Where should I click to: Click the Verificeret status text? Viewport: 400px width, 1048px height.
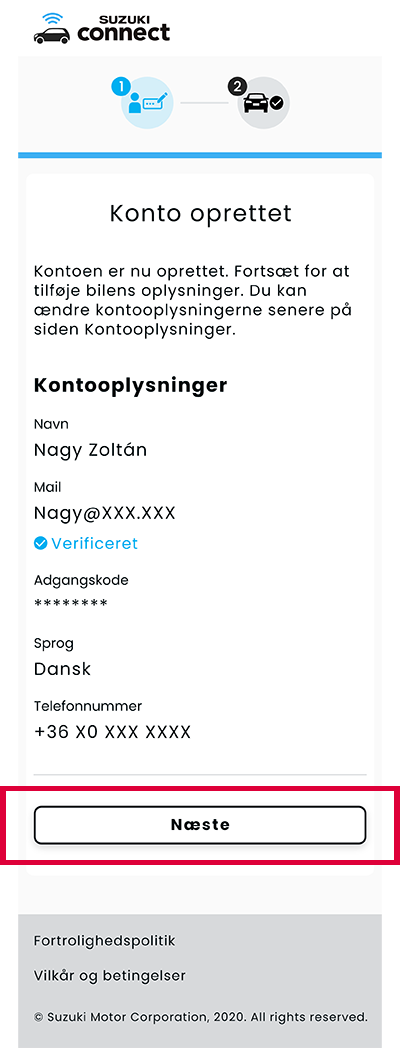pos(94,543)
